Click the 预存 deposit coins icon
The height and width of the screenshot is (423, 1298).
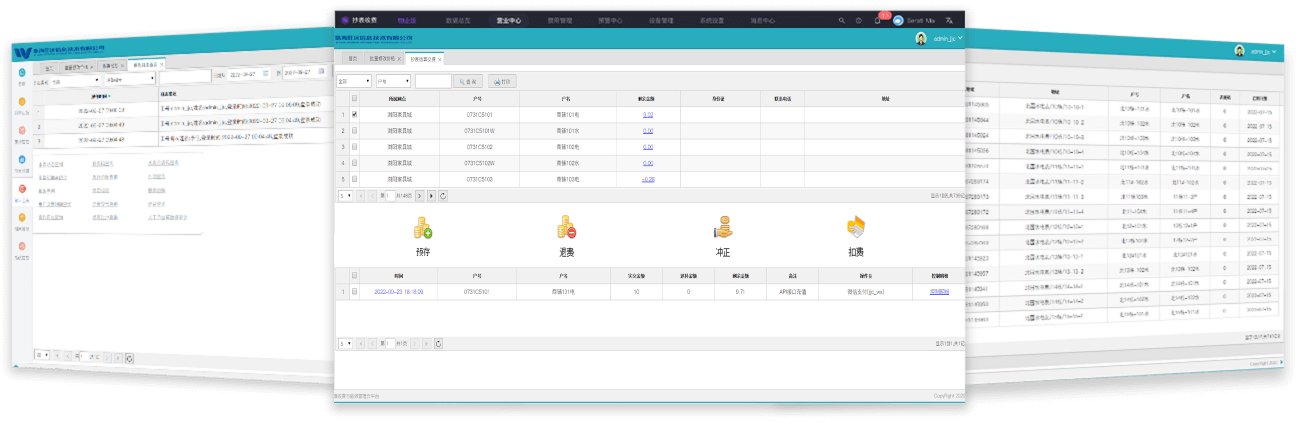tap(422, 228)
